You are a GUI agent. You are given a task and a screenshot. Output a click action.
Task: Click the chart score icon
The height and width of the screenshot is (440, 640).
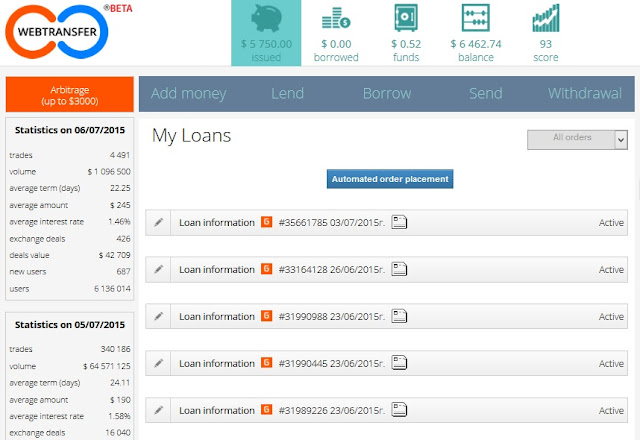(x=546, y=18)
